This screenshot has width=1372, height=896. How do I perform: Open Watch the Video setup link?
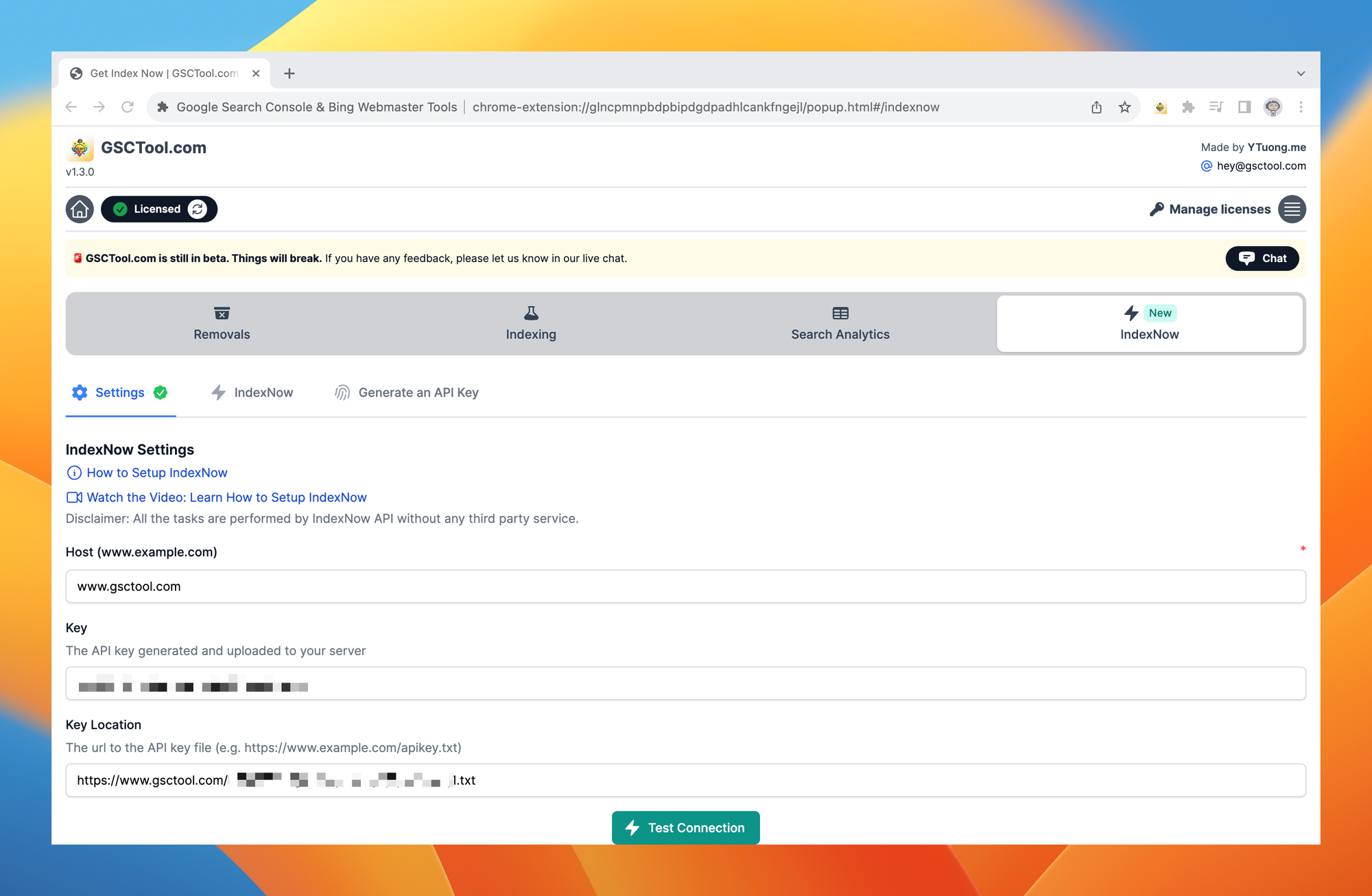coord(217,497)
